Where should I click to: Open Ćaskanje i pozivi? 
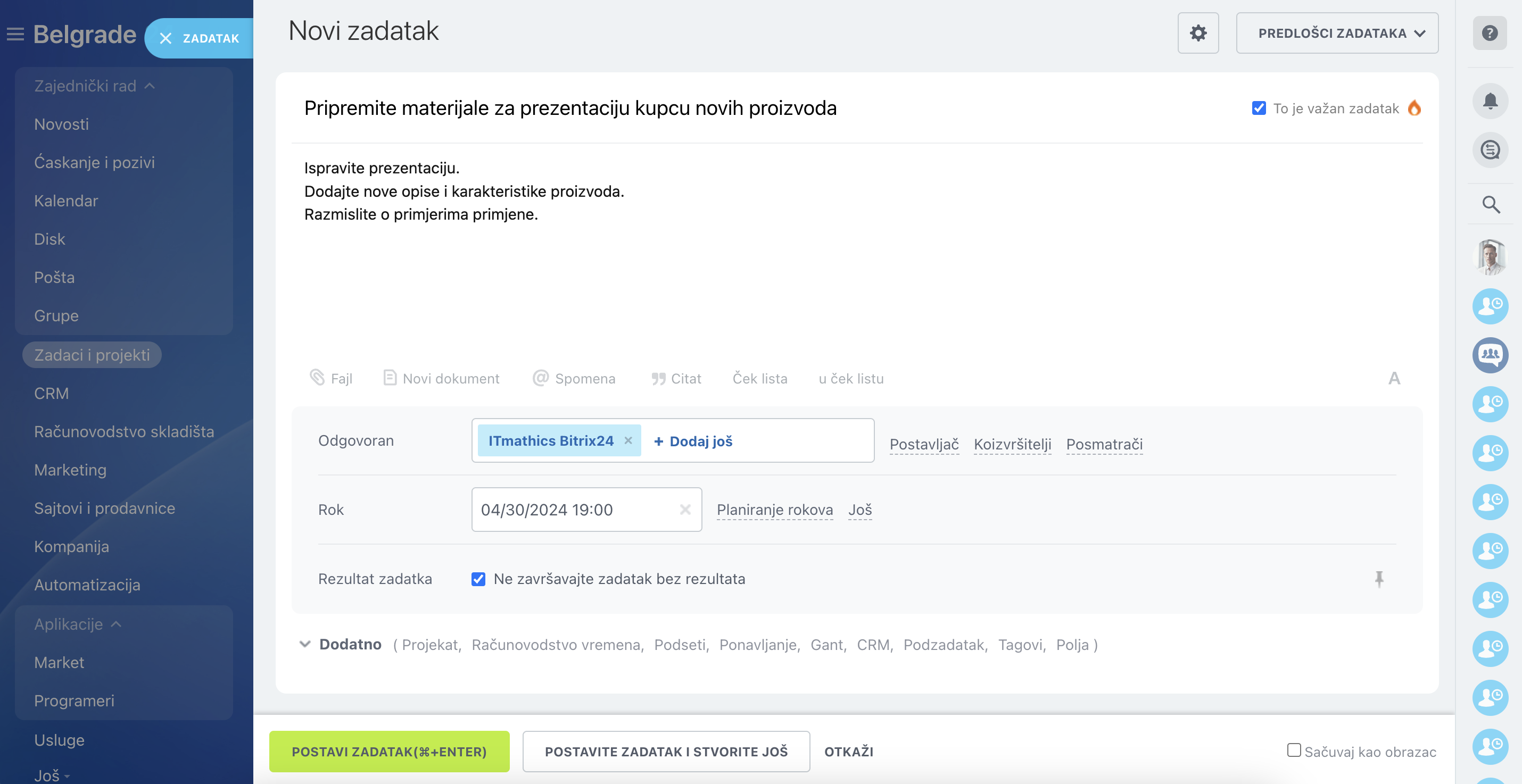point(95,162)
